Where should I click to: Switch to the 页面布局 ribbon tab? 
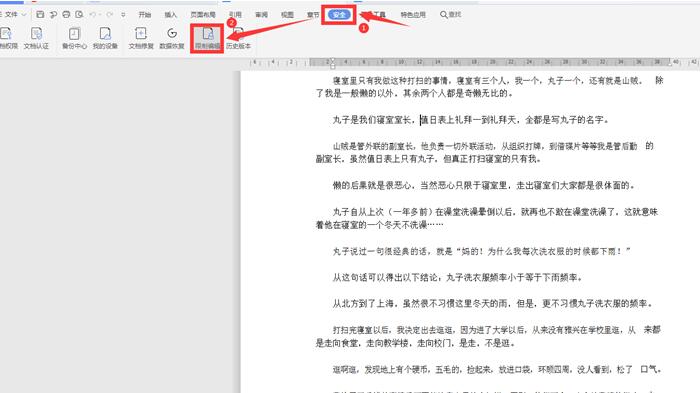(x=203, y=15)
